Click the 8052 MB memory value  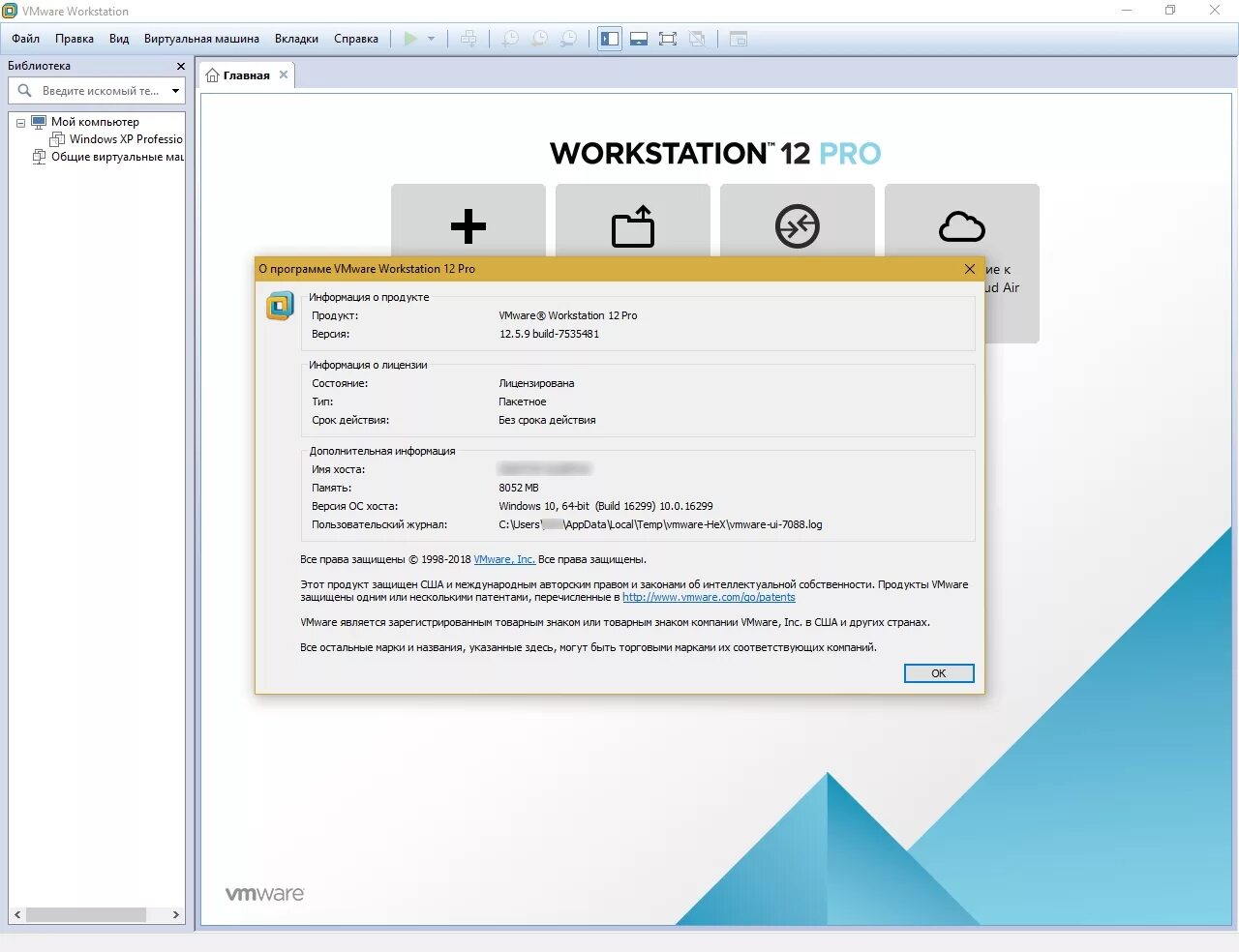(x=519, y=488)
